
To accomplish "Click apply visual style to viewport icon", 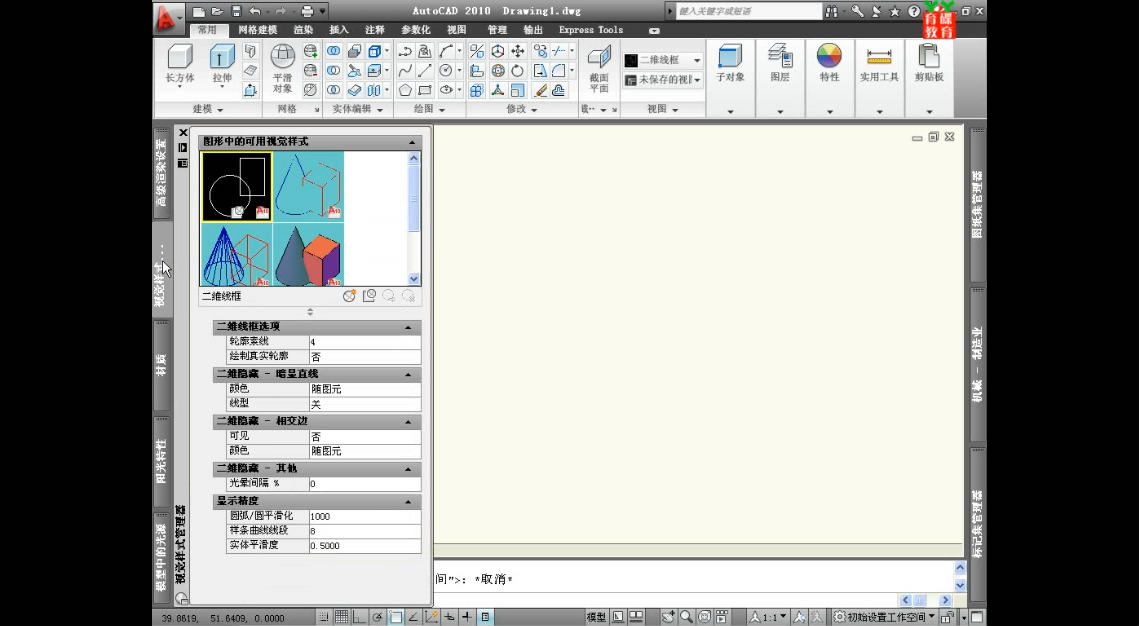I will tap(369, 296).
